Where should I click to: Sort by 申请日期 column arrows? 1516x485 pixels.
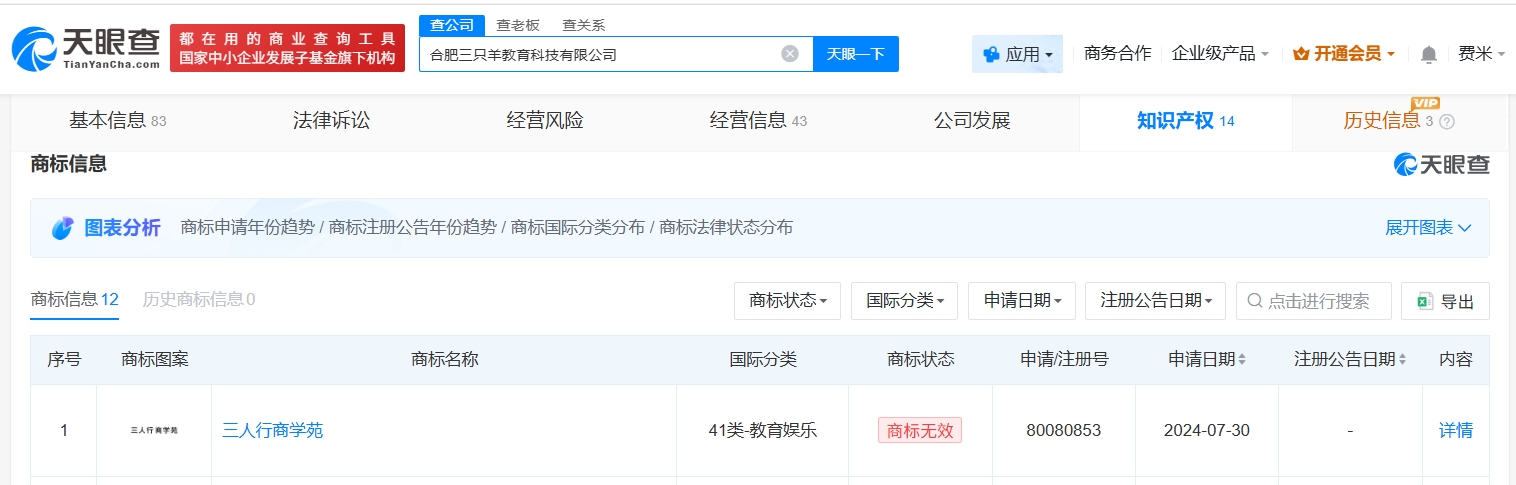coord(1242,360)
